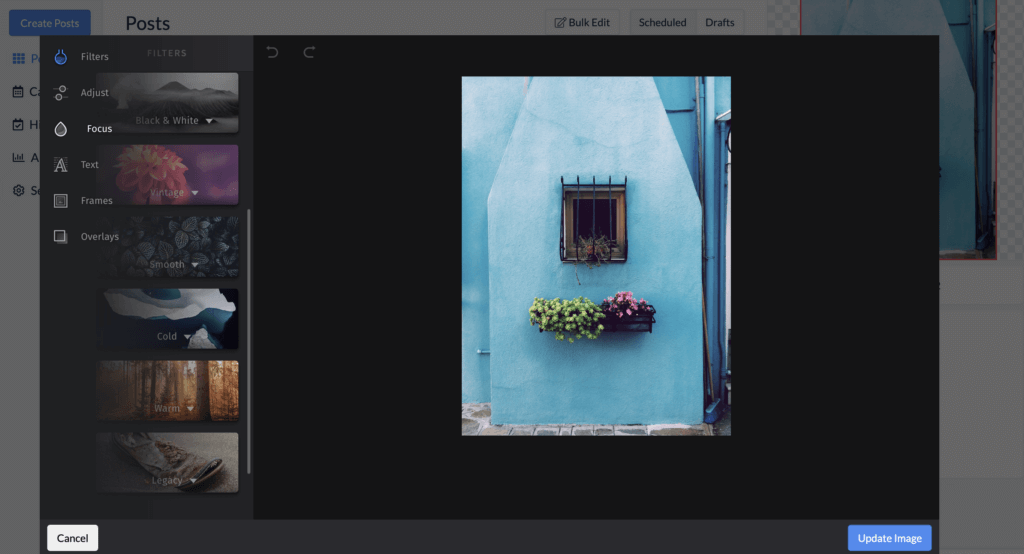Click the history check-calendar icon in sidebar
This screenshot has width=1024, height=554.
click(x=18, y=124)
